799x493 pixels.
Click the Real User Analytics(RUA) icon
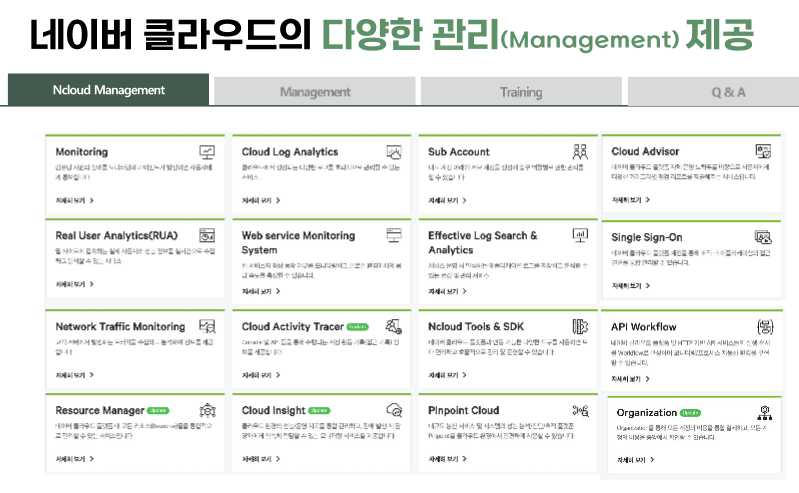click(x=207, y=236)
